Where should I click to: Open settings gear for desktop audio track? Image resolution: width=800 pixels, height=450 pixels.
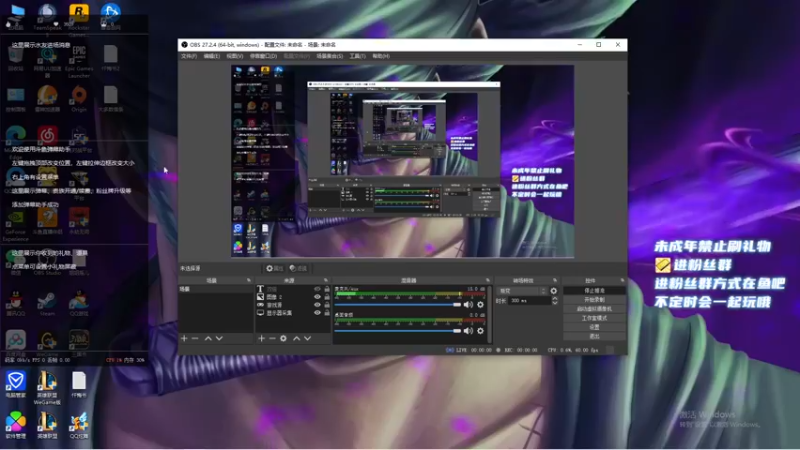click(480, 331)
